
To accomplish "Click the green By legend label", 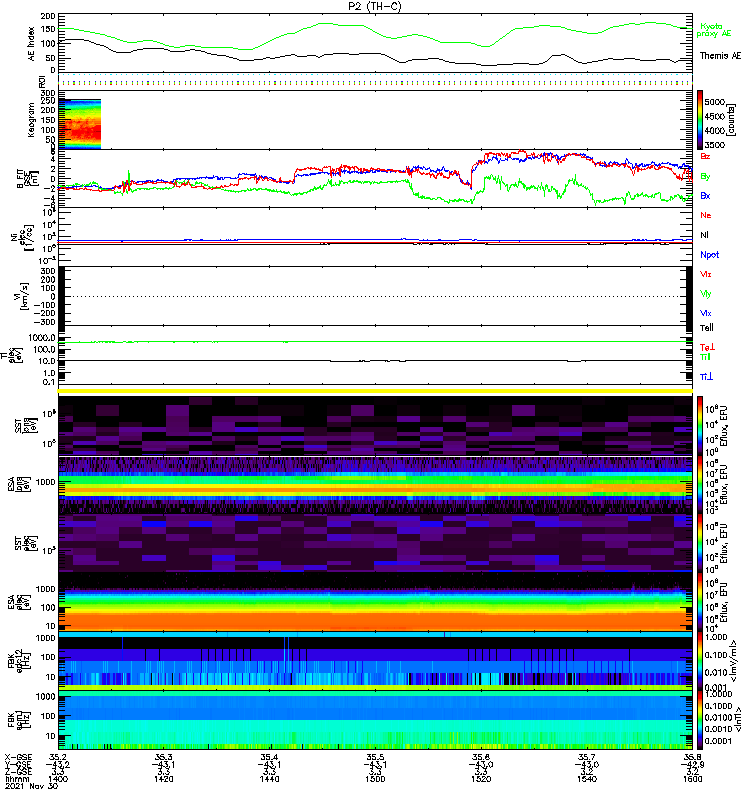I will 705,177.
